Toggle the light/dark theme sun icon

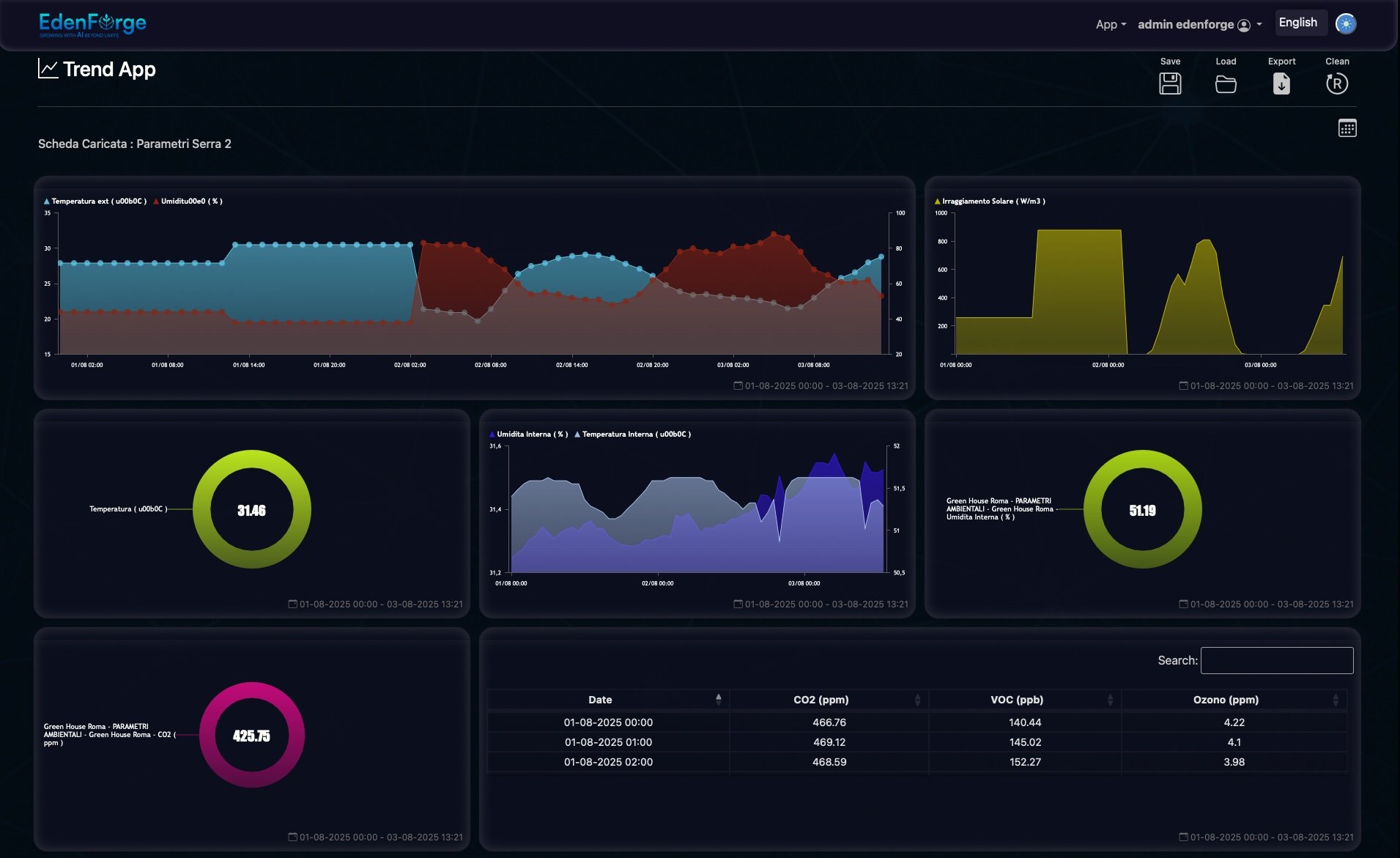pos(1345,23)
